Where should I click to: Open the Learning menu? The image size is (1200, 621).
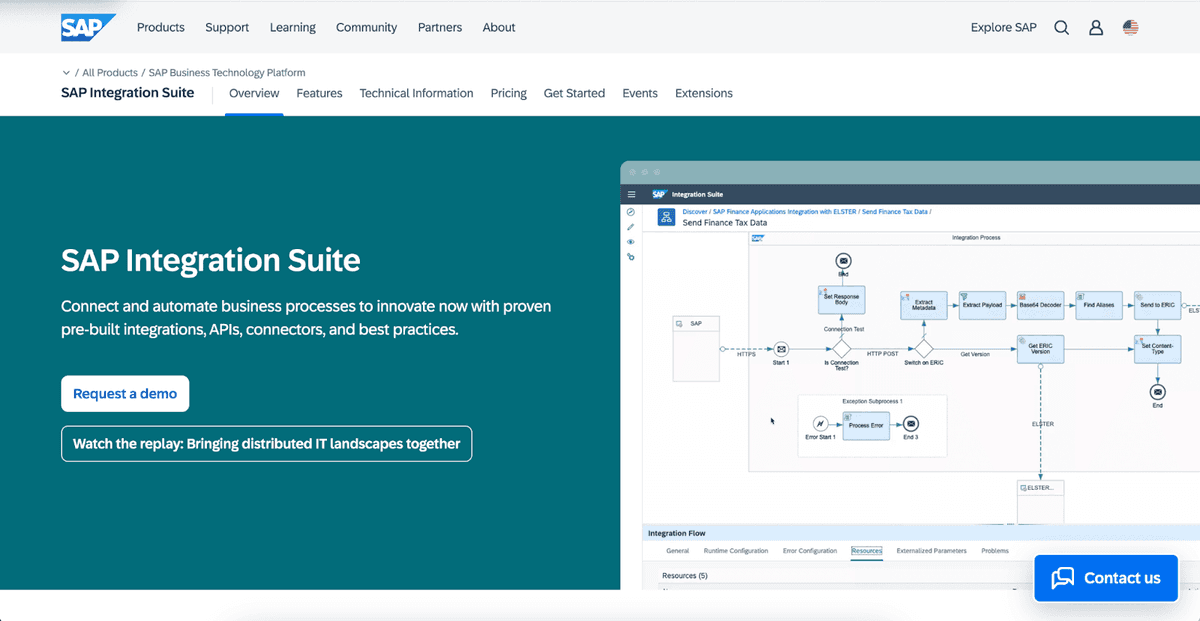[292, 28]
